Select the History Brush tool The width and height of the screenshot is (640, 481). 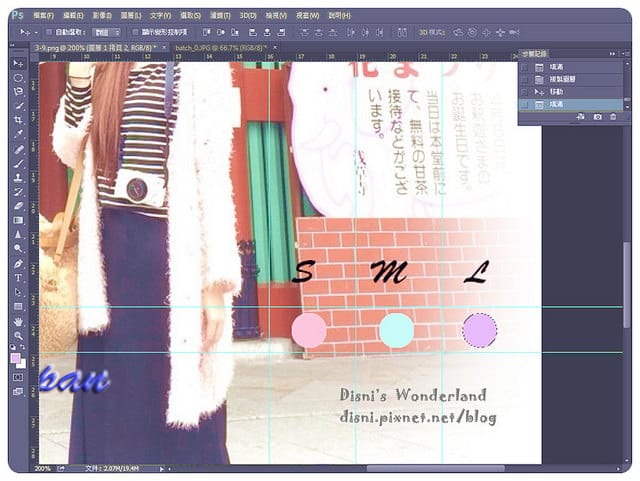click(18, 192)
